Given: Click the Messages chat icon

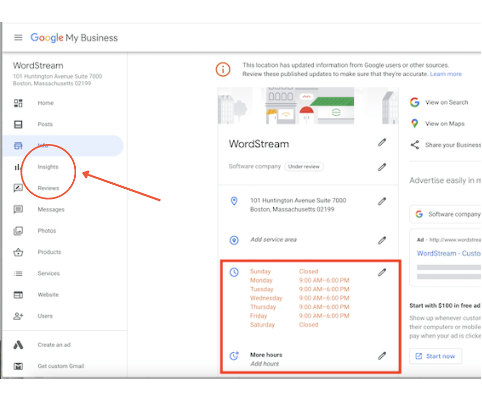Looking at the screenshot, I should pyautogui.click(x=18, y=209).
